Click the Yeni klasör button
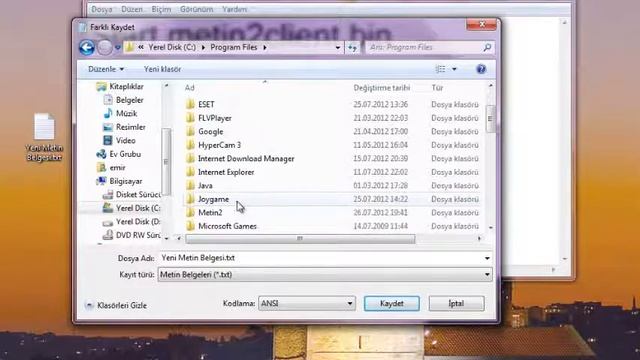This screenshot has width=640, height=360. coord(162,69)
